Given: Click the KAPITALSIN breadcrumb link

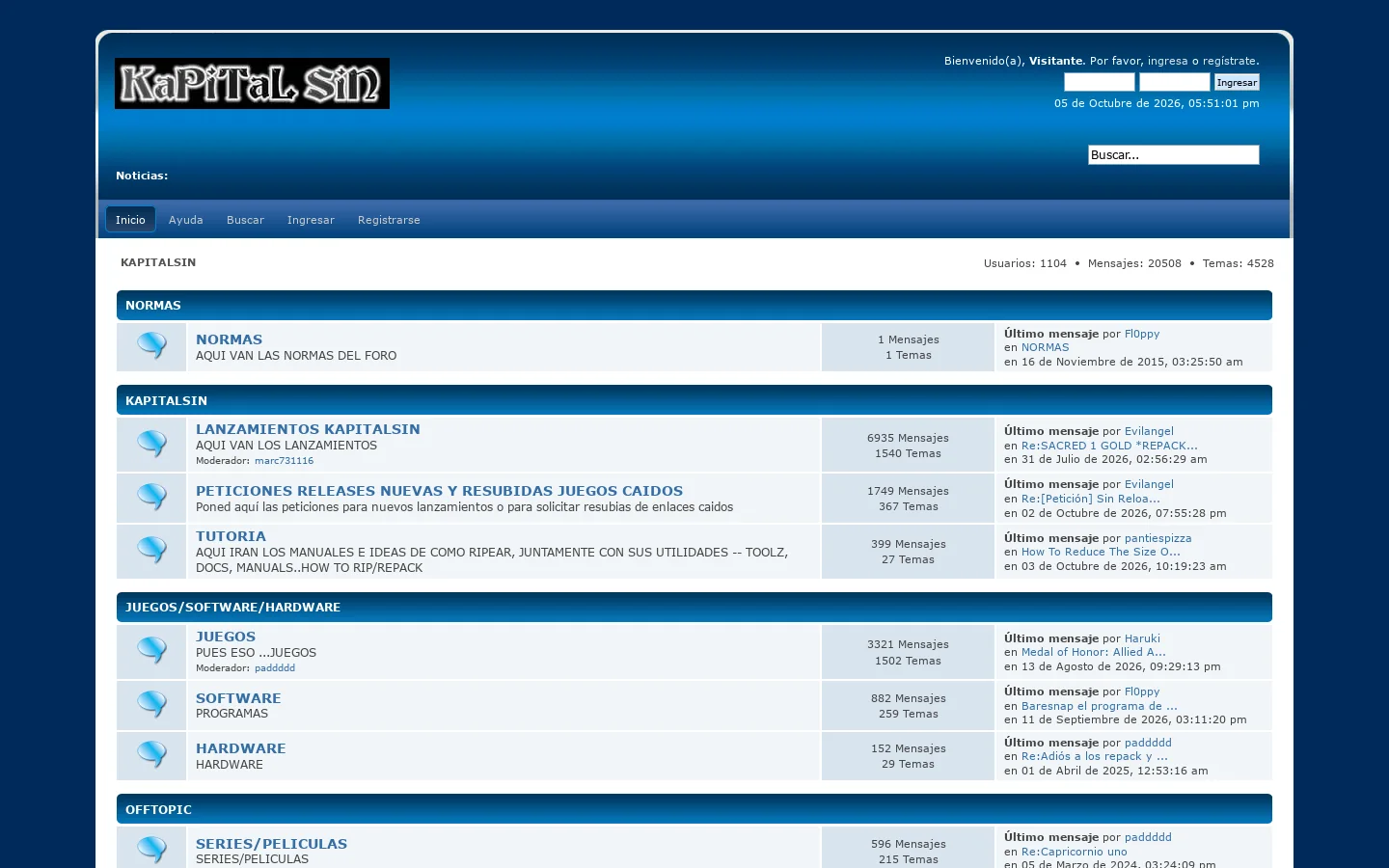Looking at the screenshot, I should (158, 262).
